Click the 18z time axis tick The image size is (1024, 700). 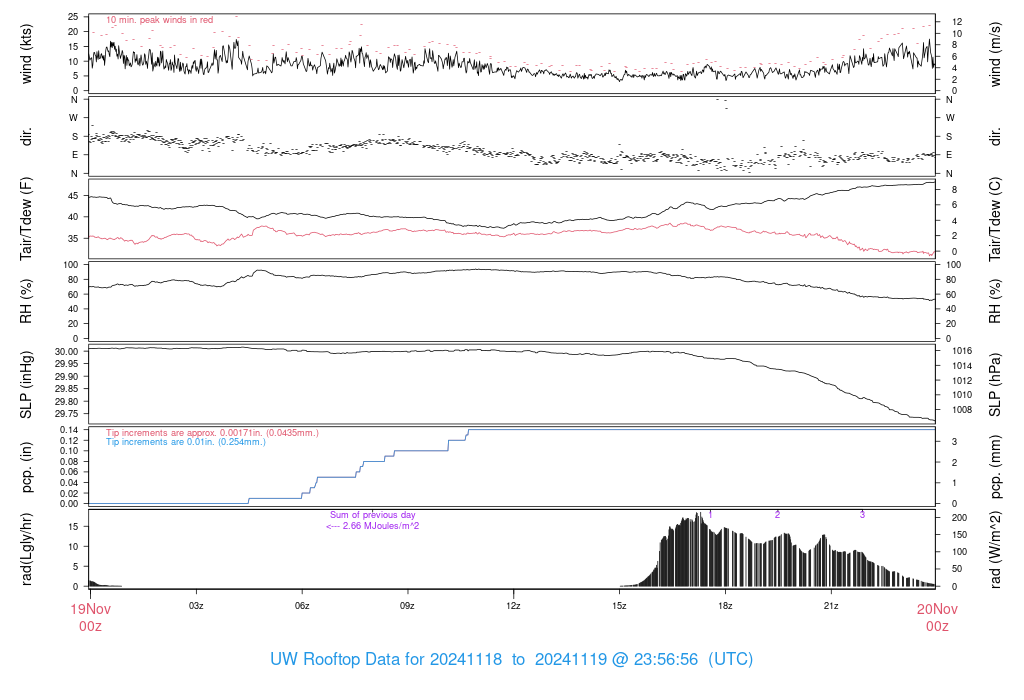(x=725, y=606)
